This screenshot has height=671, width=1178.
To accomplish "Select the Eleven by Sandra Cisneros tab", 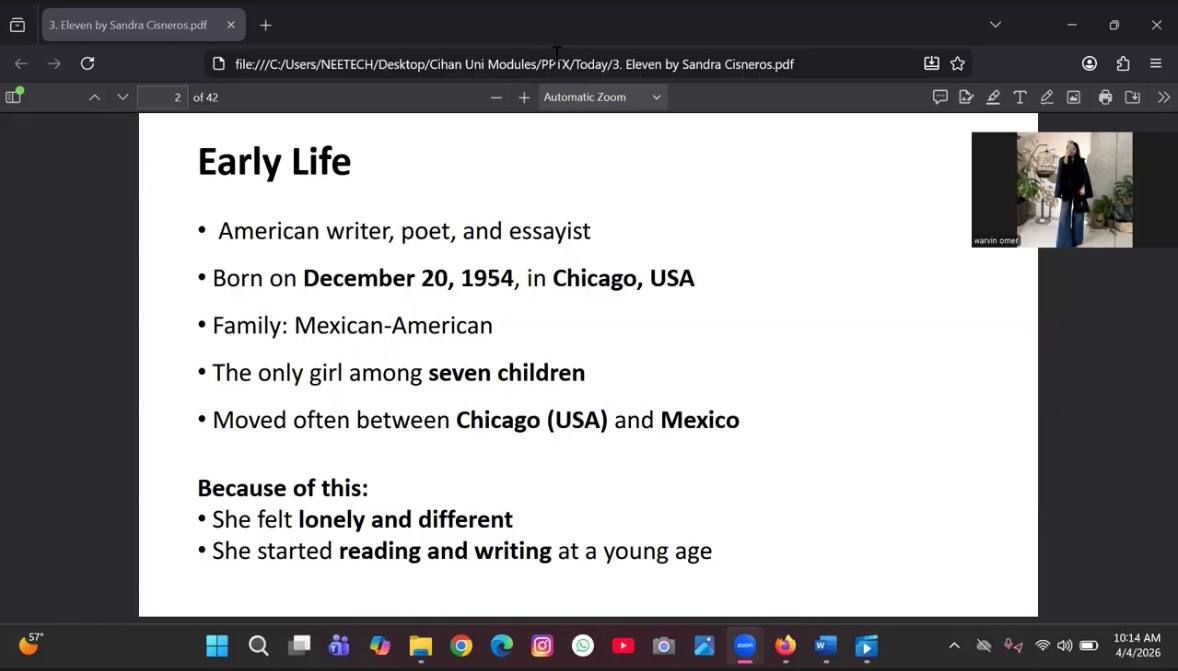I will tap(130, 25).
